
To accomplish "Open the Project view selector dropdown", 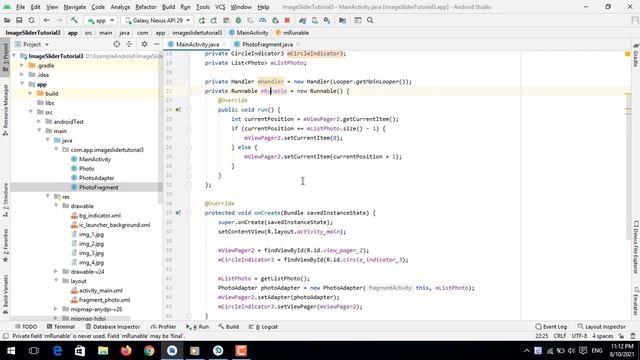I will 32,44.
